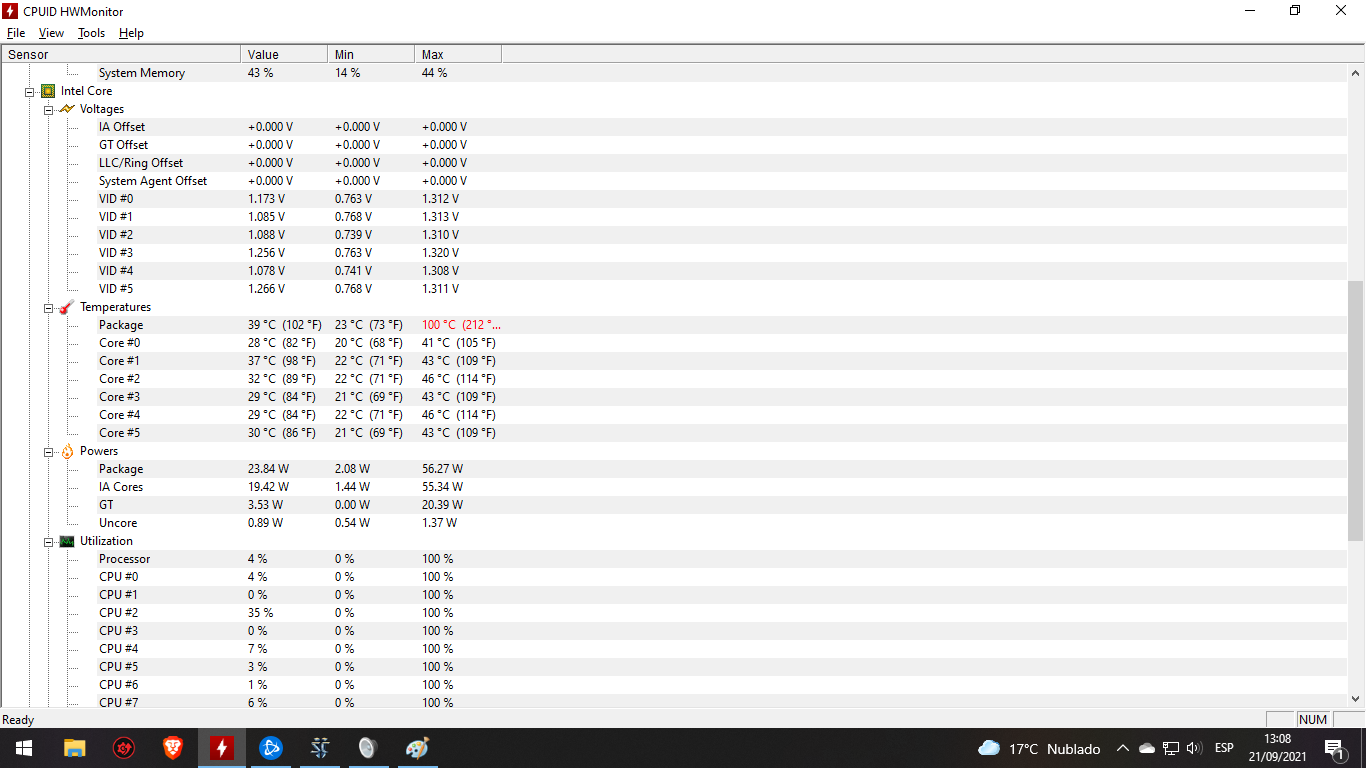Image resolution: width=1366 pixels, height=768 pixels.
Task: Select the Intel Core tree label
Action: pyautogui.click(x=86, y=91)
